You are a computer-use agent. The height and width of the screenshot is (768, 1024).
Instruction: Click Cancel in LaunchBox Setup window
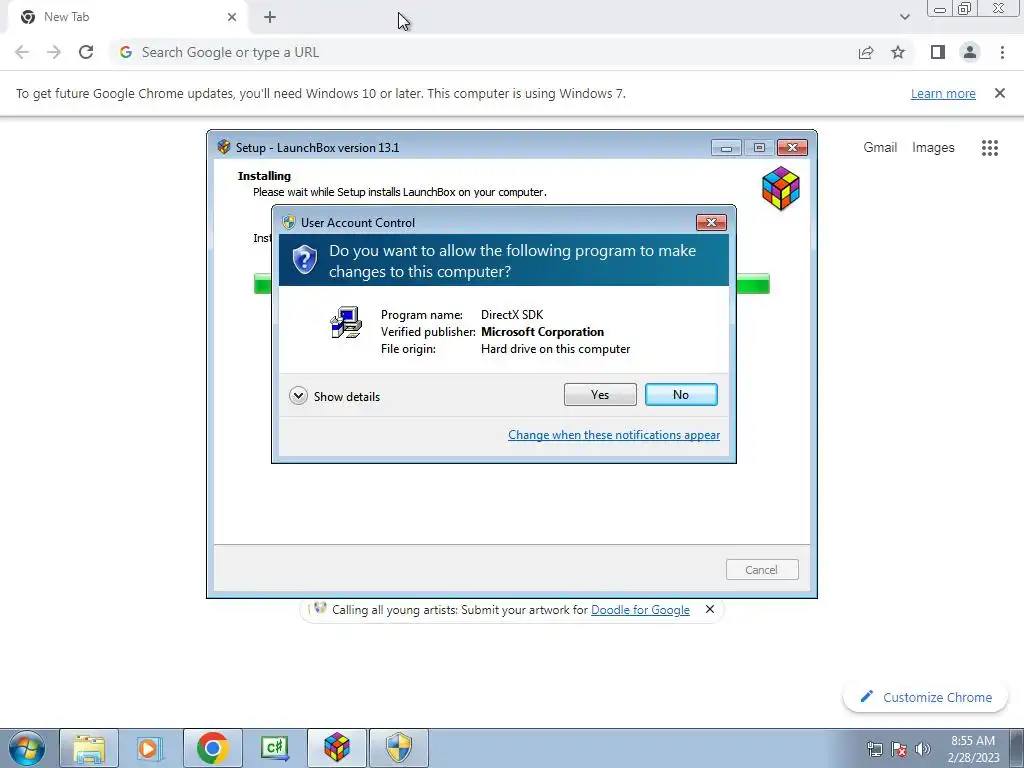(761, 569)
